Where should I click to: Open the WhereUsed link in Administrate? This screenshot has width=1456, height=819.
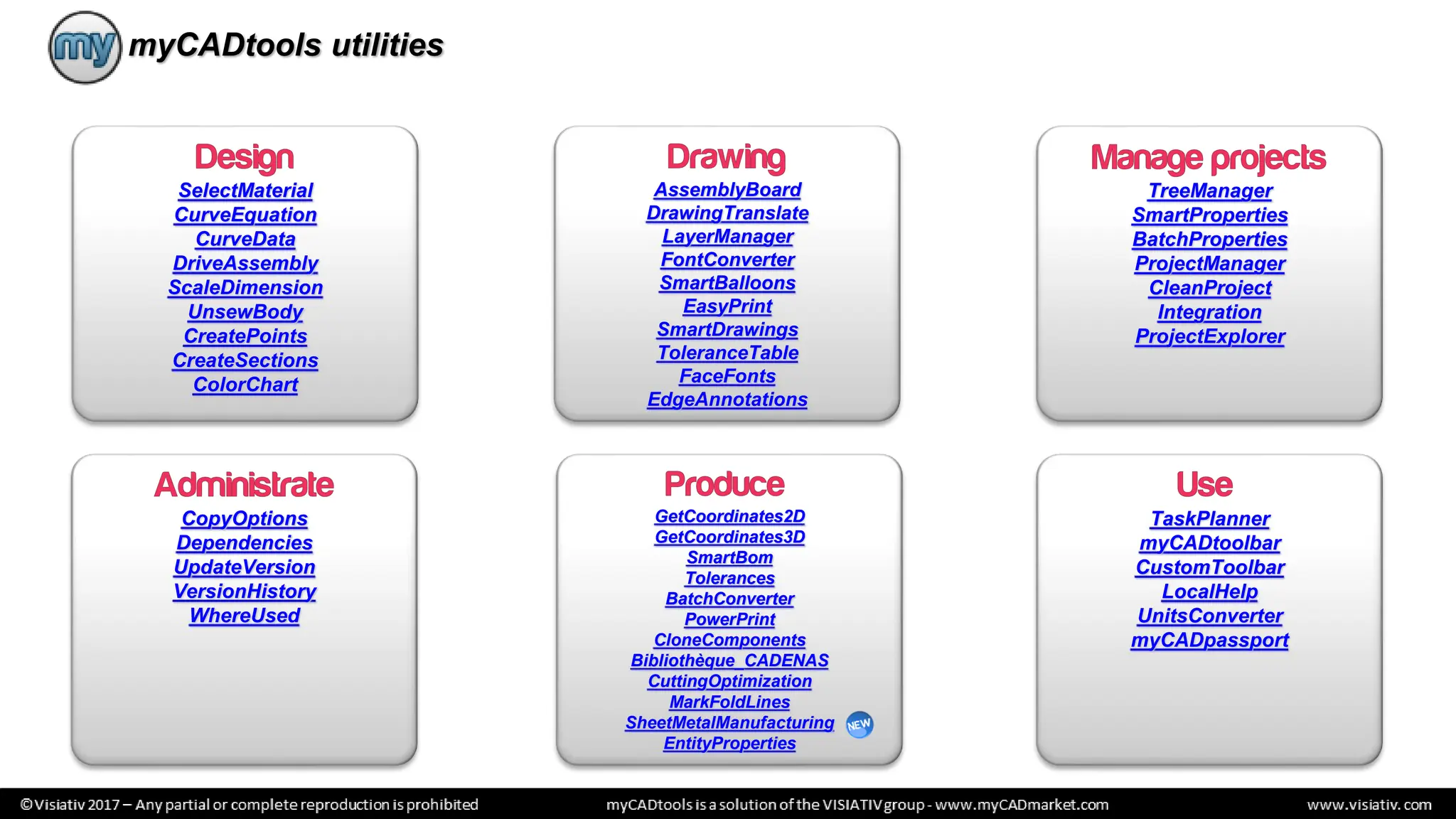[x=245, y=616]
